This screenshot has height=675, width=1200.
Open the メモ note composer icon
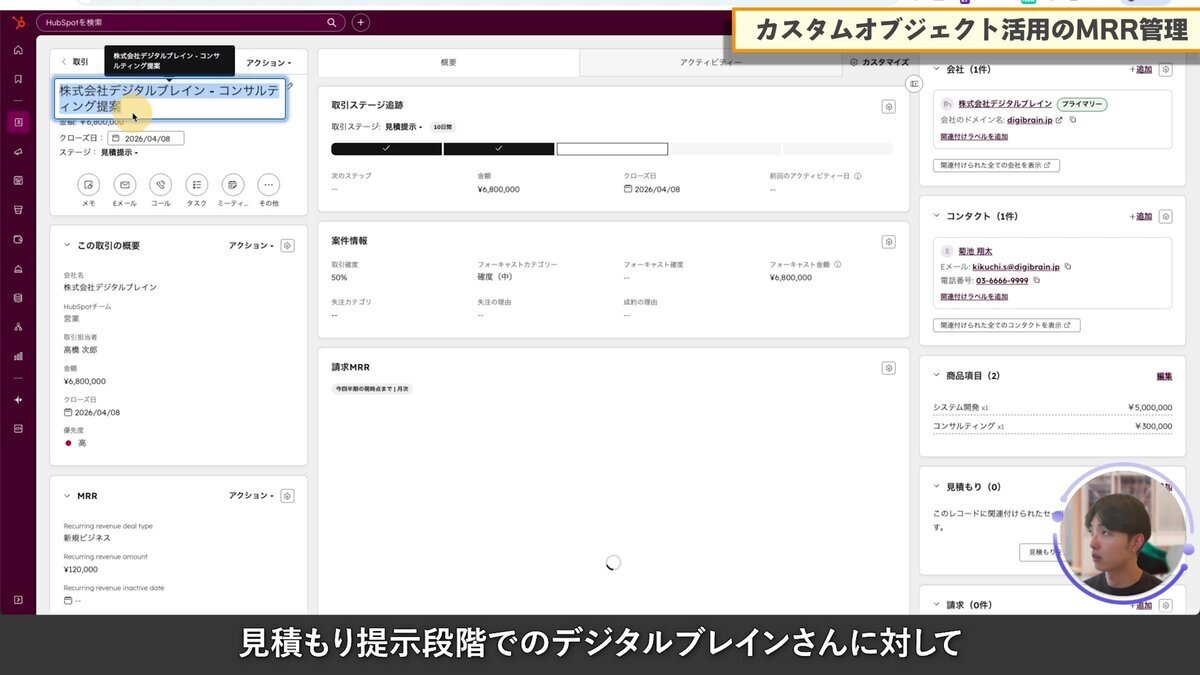(88, 186)
